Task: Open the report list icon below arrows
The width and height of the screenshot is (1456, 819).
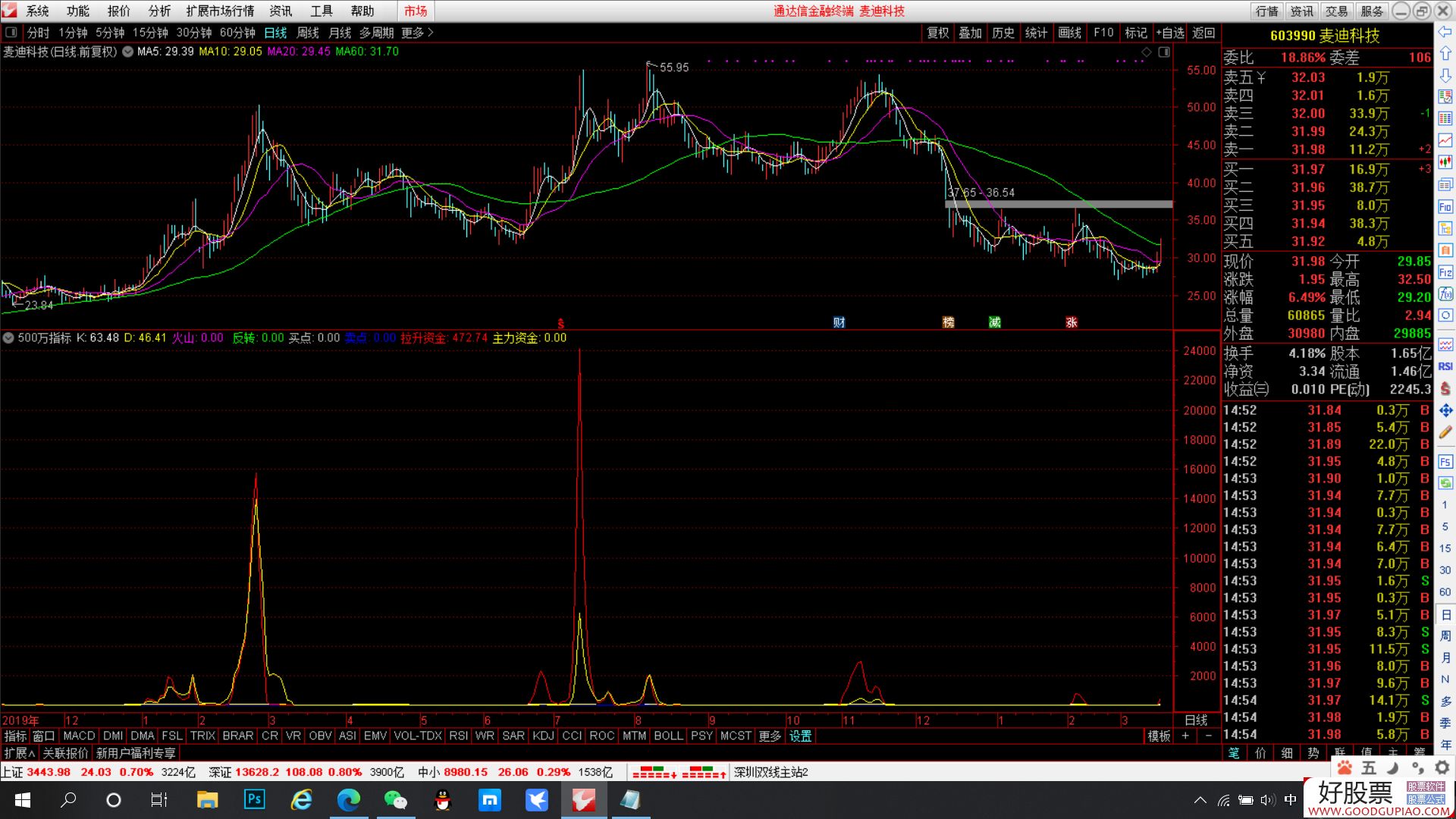Action: 1445,97
